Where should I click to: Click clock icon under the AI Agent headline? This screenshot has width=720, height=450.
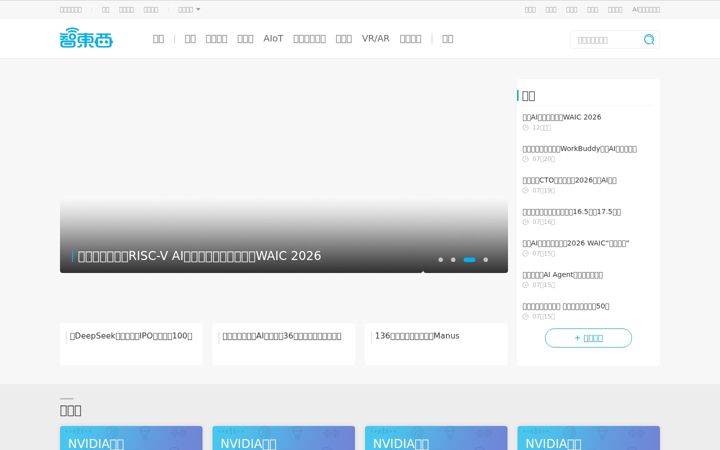(525, 285)
